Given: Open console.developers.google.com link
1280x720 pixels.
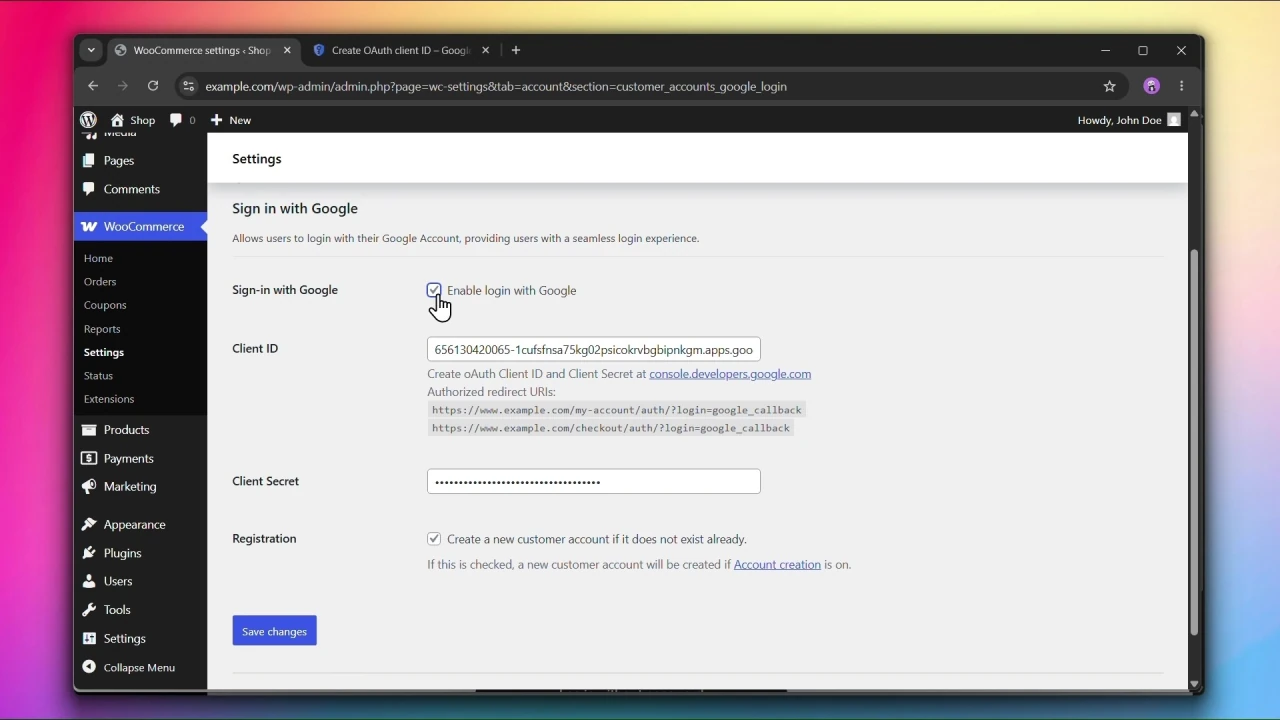Looking at the screenshot, I should [x=730, y=374].
